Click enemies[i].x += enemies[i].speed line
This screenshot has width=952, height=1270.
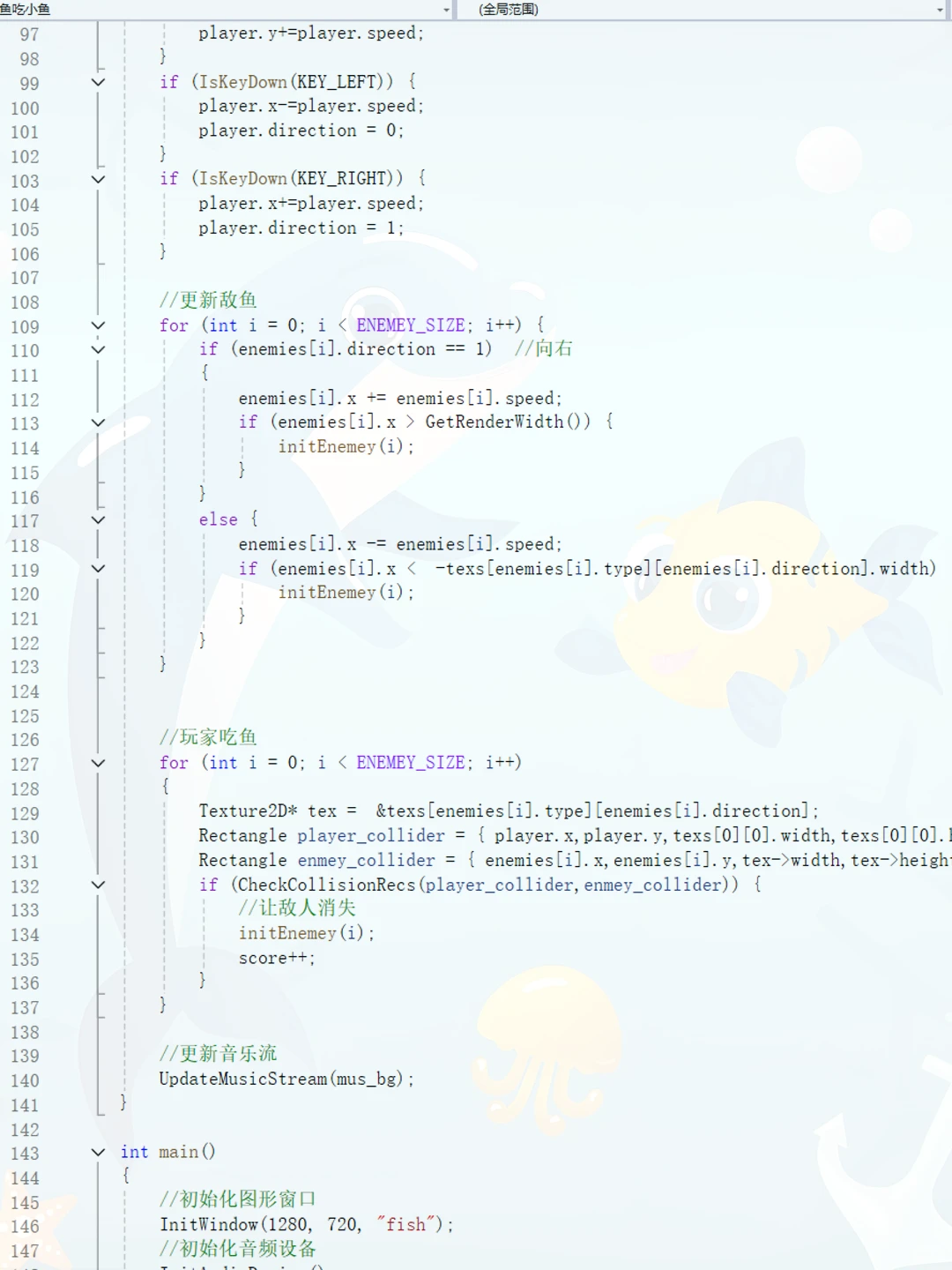[x=400, y=399]
